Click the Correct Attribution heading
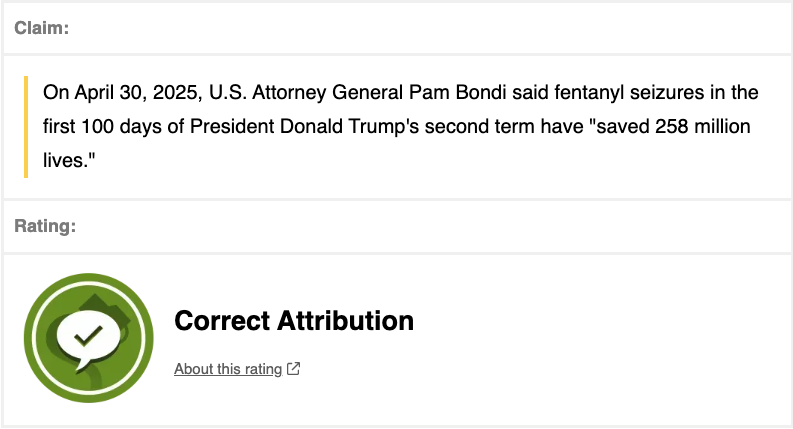 click(x=293, y=321)
